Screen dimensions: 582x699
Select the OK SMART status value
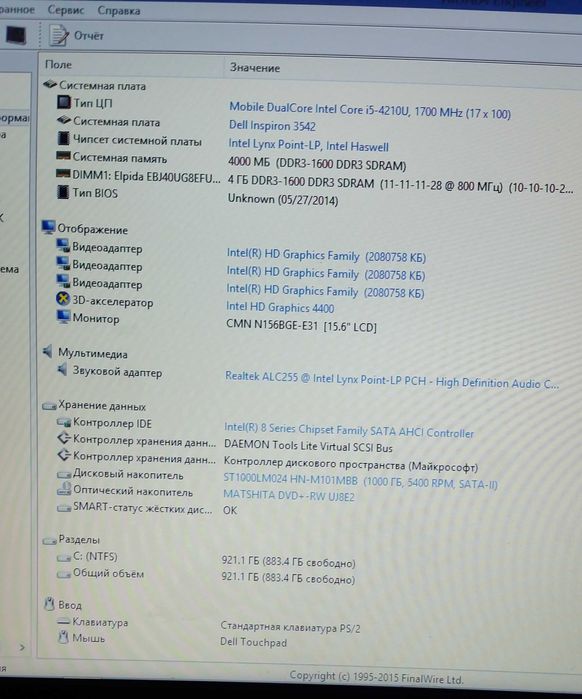pyautogui.click(x=230, y=510)
